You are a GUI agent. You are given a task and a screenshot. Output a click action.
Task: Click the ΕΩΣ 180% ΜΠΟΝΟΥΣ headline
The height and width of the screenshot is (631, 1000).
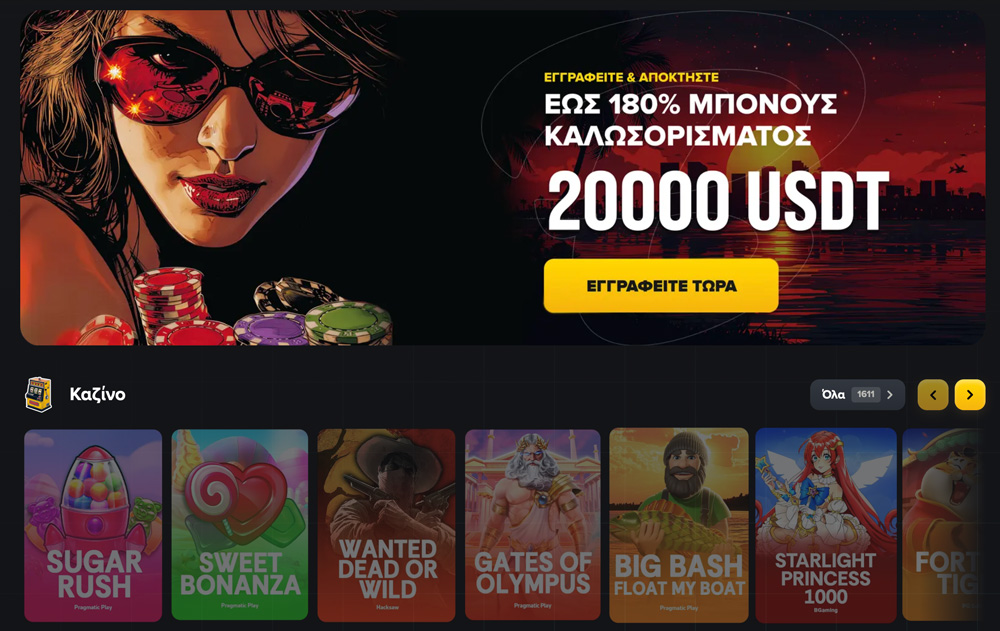tap(690, 104)
